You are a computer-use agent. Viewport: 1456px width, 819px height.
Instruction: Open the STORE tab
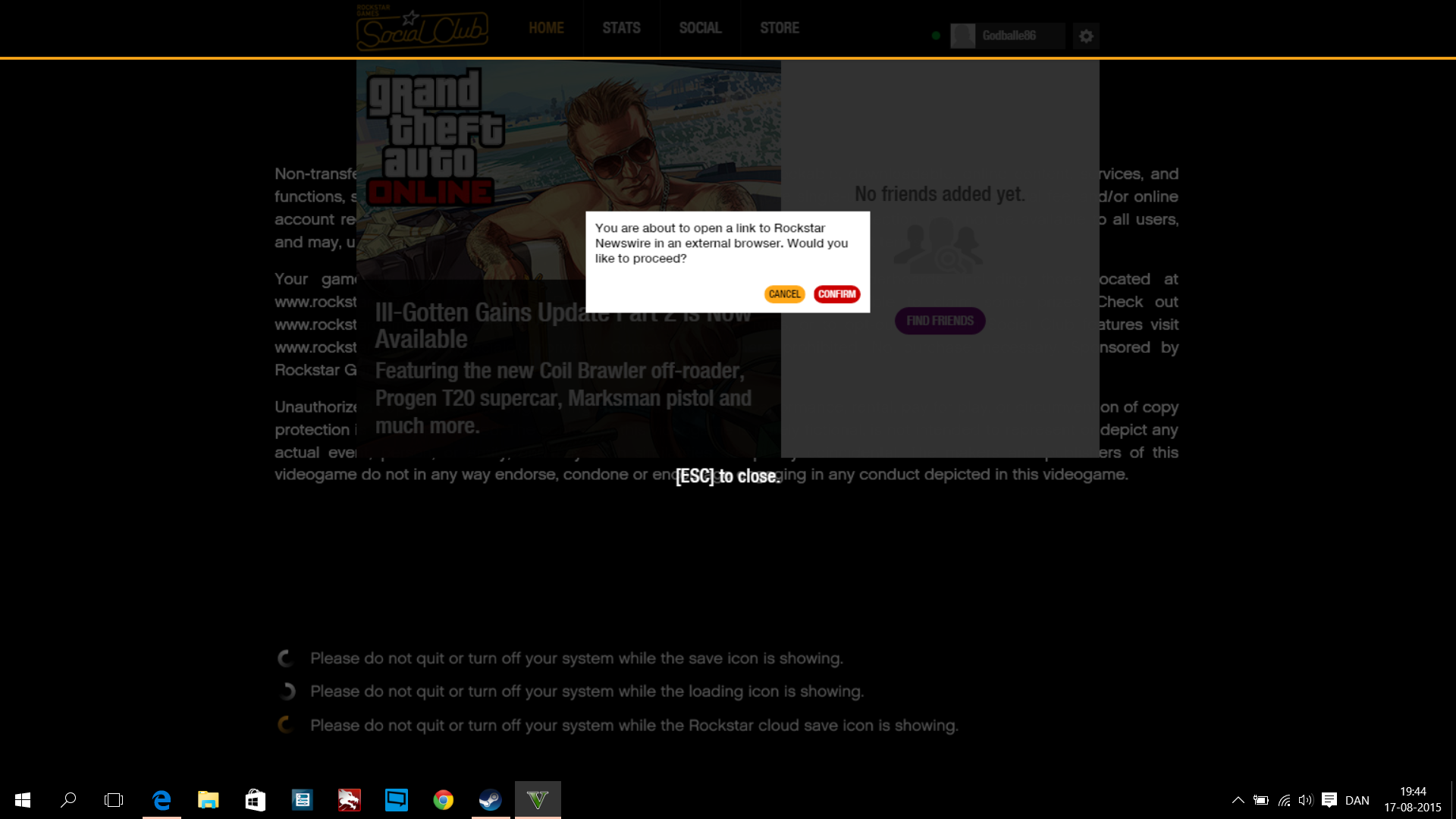[780, 28]
